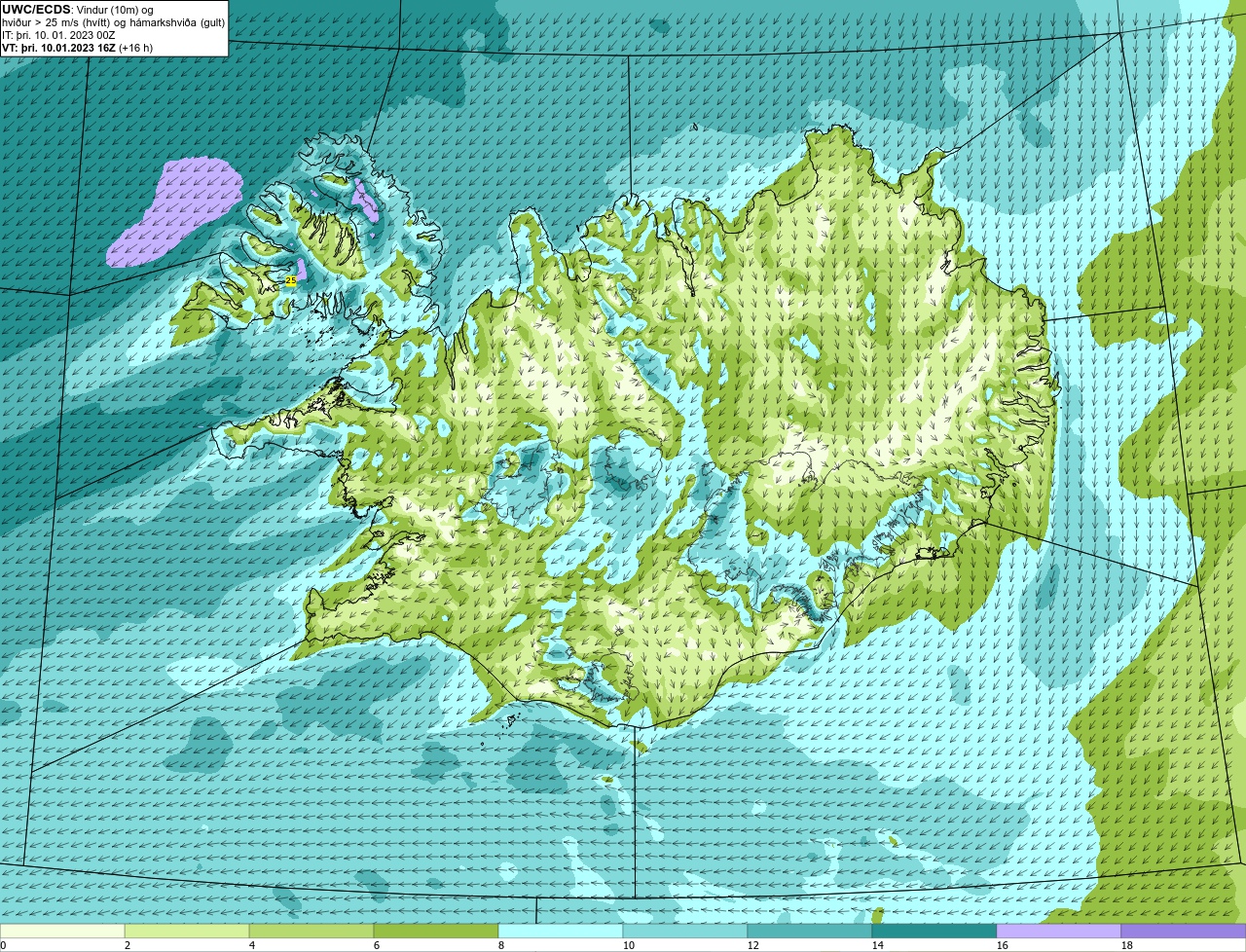
Task: Click the legend scale label '4'
Action: (252, 945)
